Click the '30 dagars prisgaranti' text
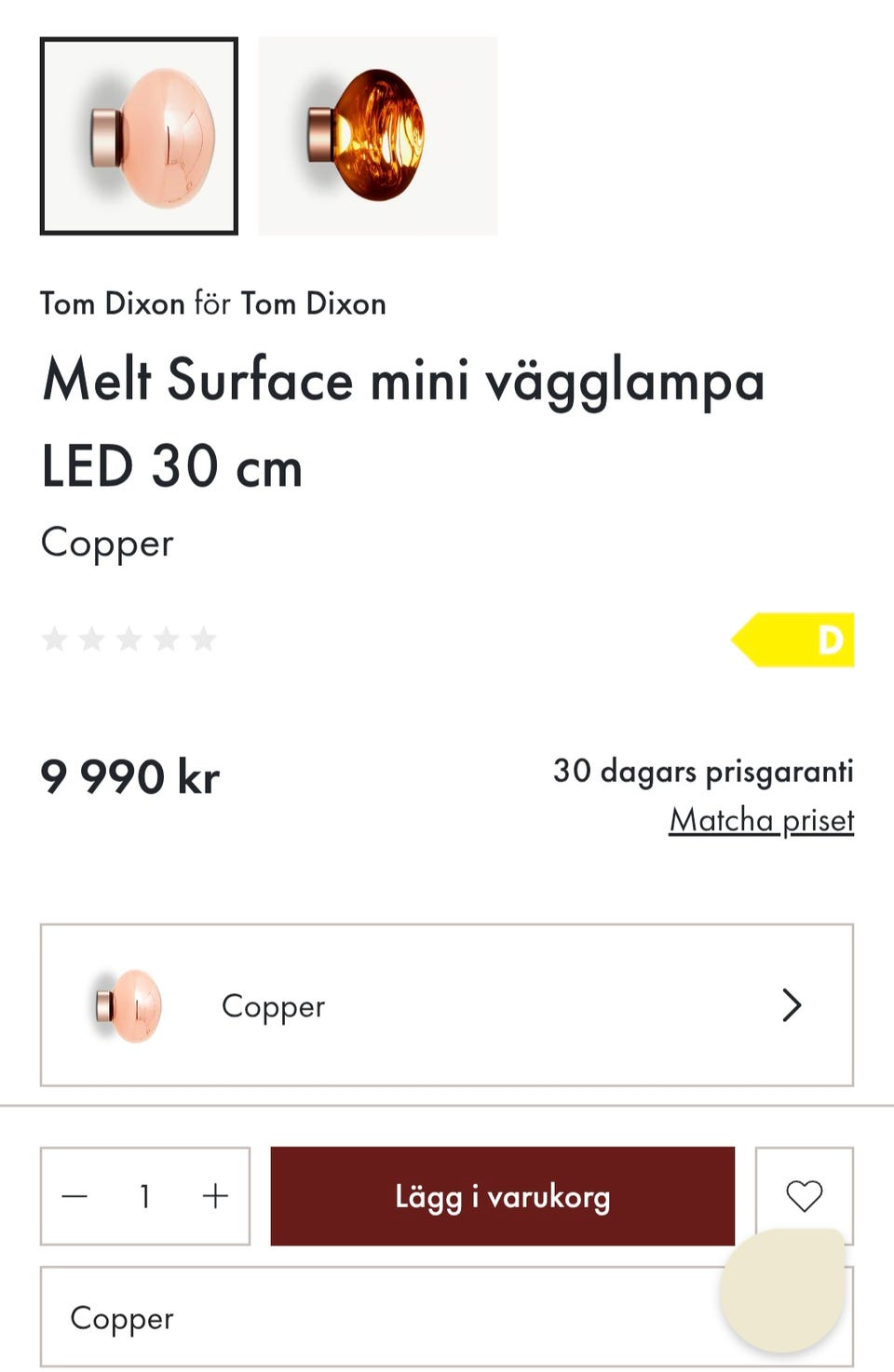The width and height of the screenshot is (894, 1372). 703,771
